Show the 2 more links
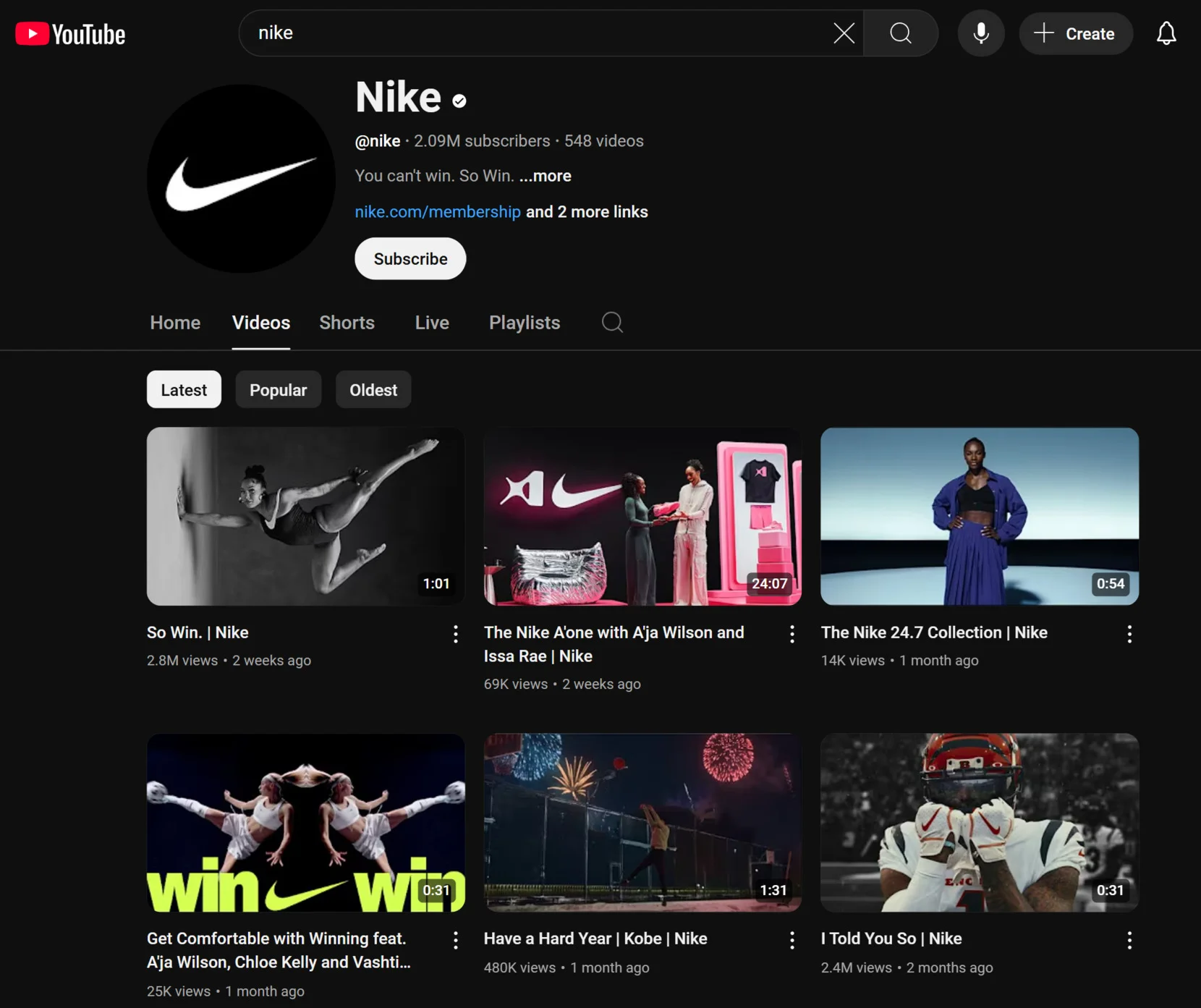 (587, 212)
